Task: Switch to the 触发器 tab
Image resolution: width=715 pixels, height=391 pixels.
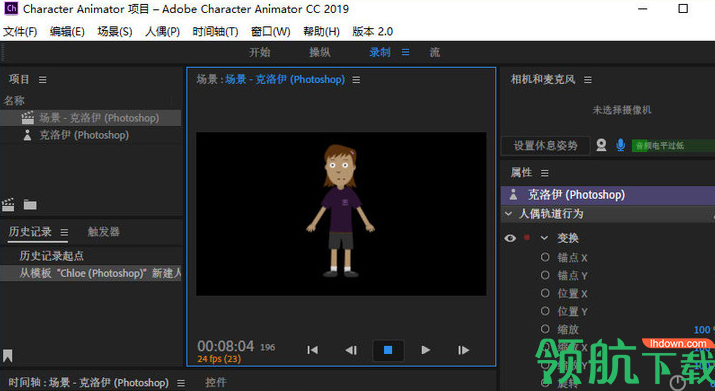Action: (104, 232)
